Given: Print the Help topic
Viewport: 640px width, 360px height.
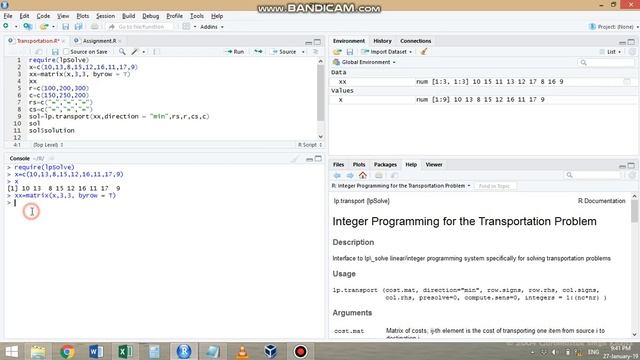Looking at the screenshot, I should [379, 176].
